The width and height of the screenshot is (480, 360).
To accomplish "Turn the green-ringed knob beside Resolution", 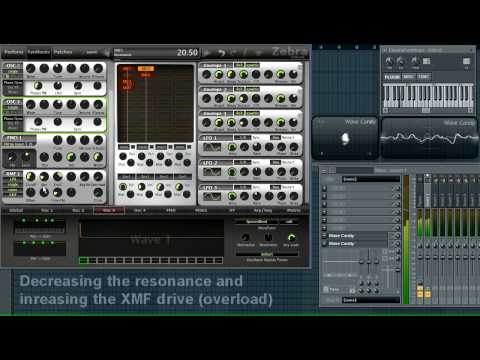I will [x=291, y=237].
